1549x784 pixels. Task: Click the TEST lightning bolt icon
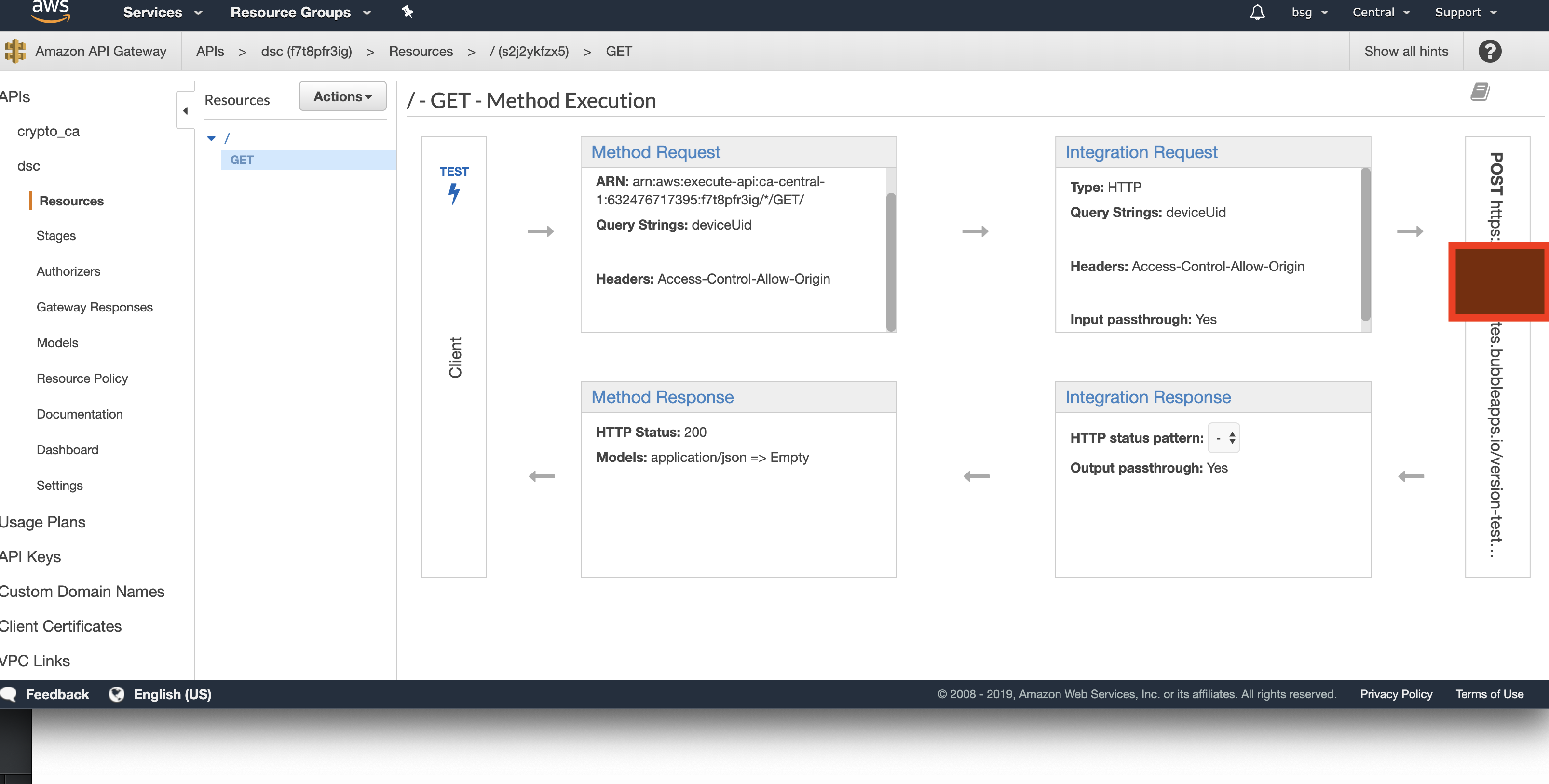click(x=454, y=194)
